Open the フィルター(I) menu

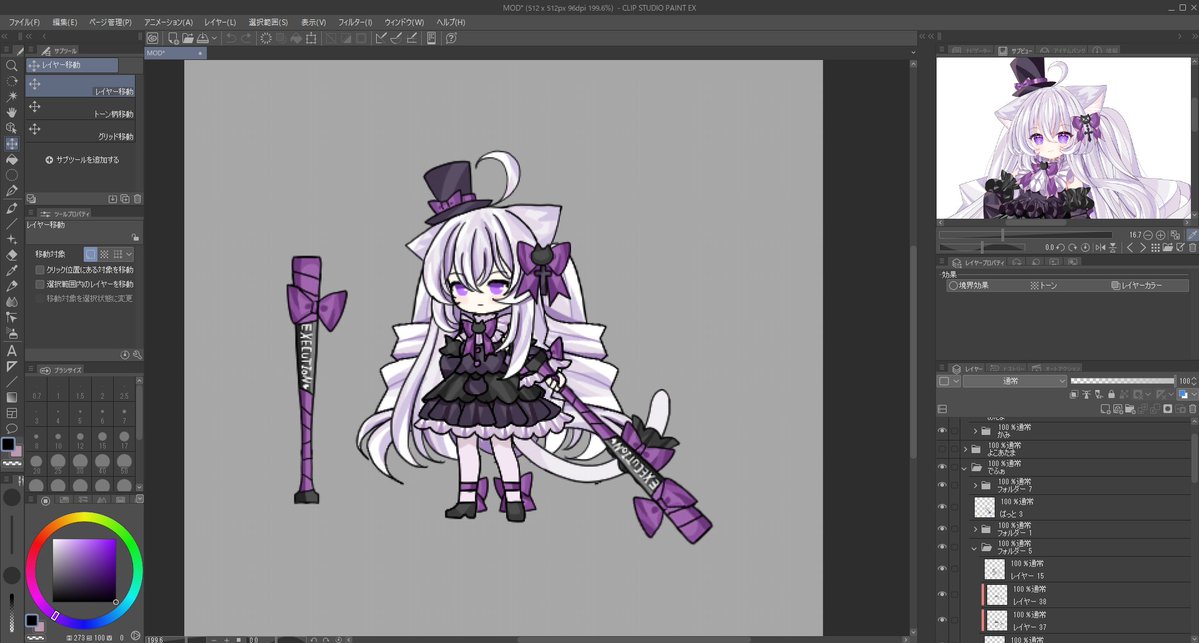click(x=356, y=22)
